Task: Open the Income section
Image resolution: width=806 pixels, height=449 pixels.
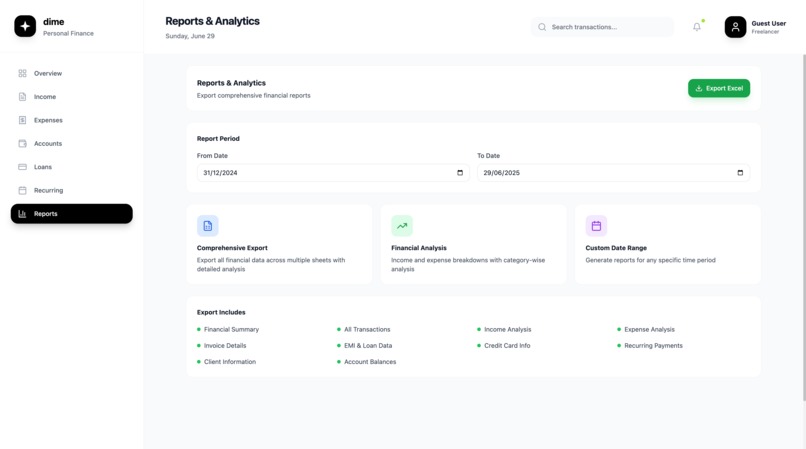Action: (x=71, y=97)
